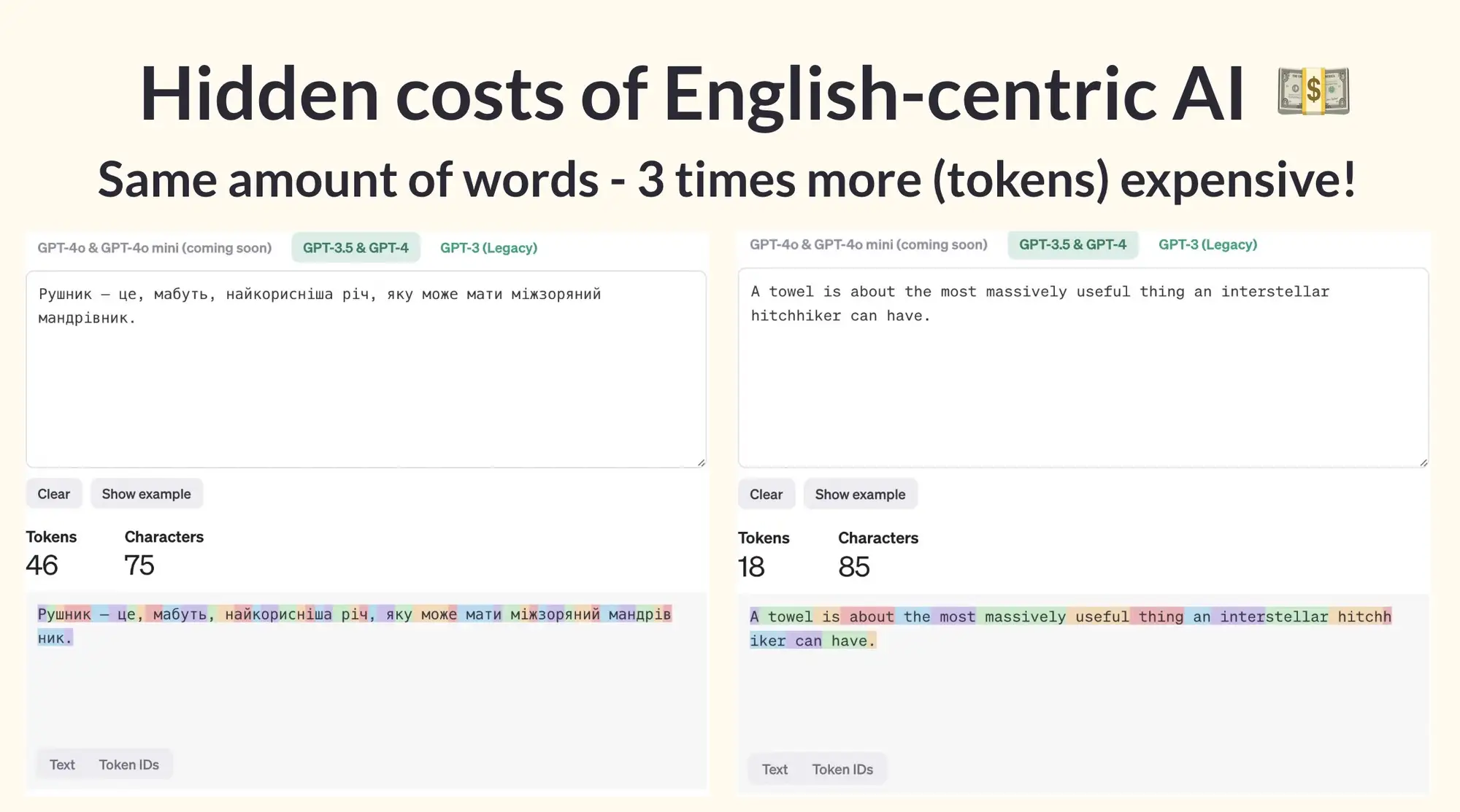Image resolution: width=1460 pixels, height=812 pixels.
Task: Click resize handle of the right text area
Action: click(1423, 462)
